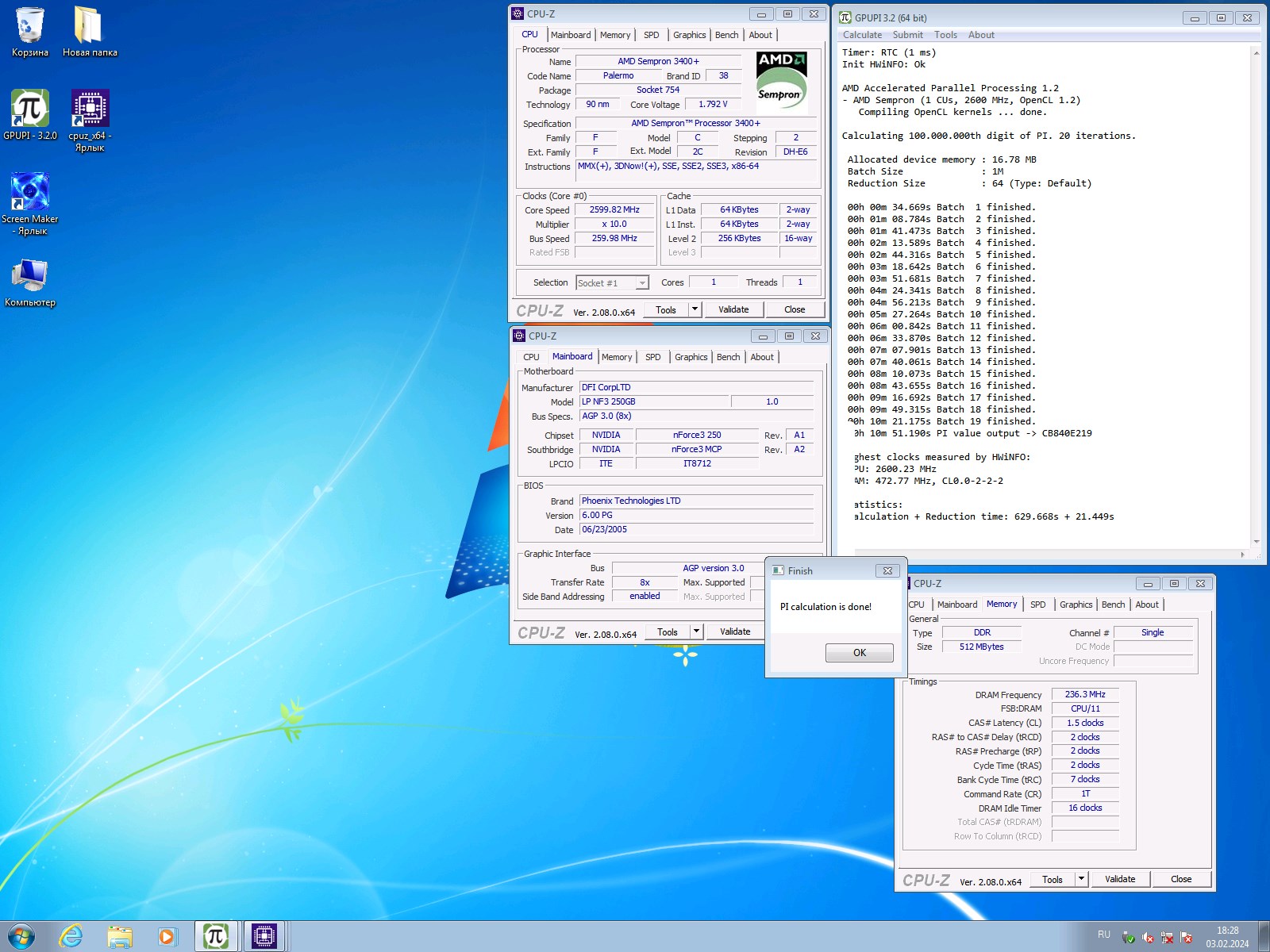Click the GPUPI output vertical scrollbar
The image size is (1270, 952).
pos(1256,297)
